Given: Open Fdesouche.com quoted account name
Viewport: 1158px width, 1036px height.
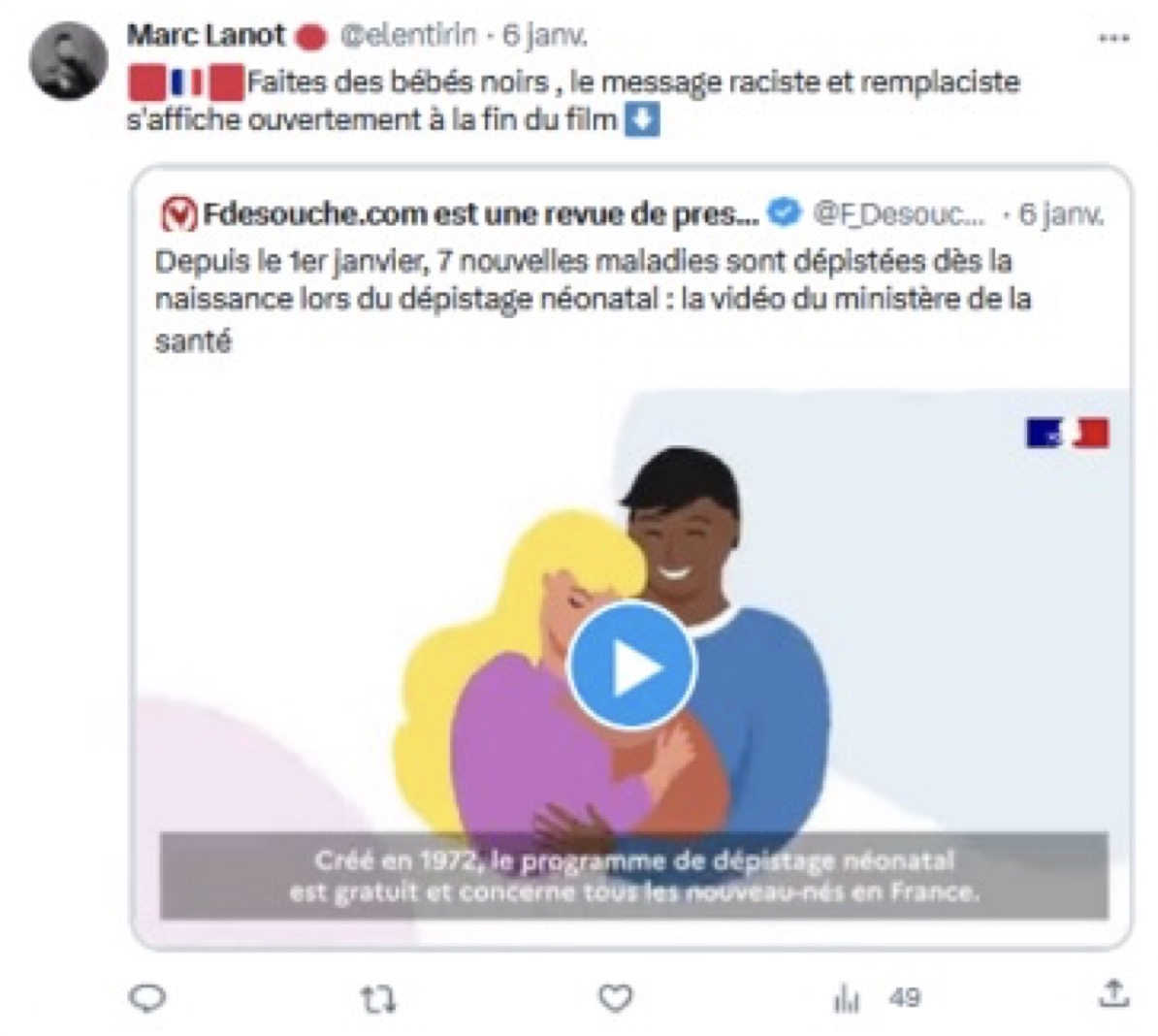Looking at the screenshot, I should click(x=480, y=214).
